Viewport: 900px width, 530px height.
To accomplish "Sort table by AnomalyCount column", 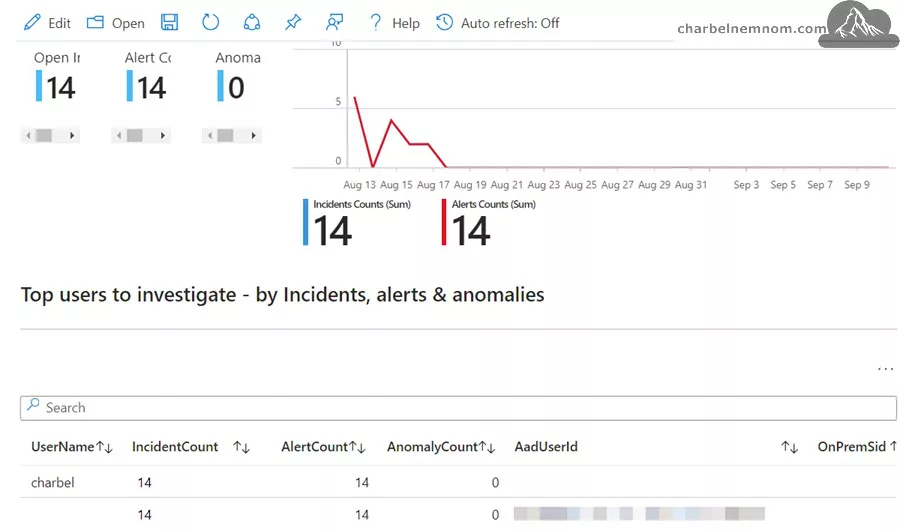I will pyautogui.click(x=441, y=447).
